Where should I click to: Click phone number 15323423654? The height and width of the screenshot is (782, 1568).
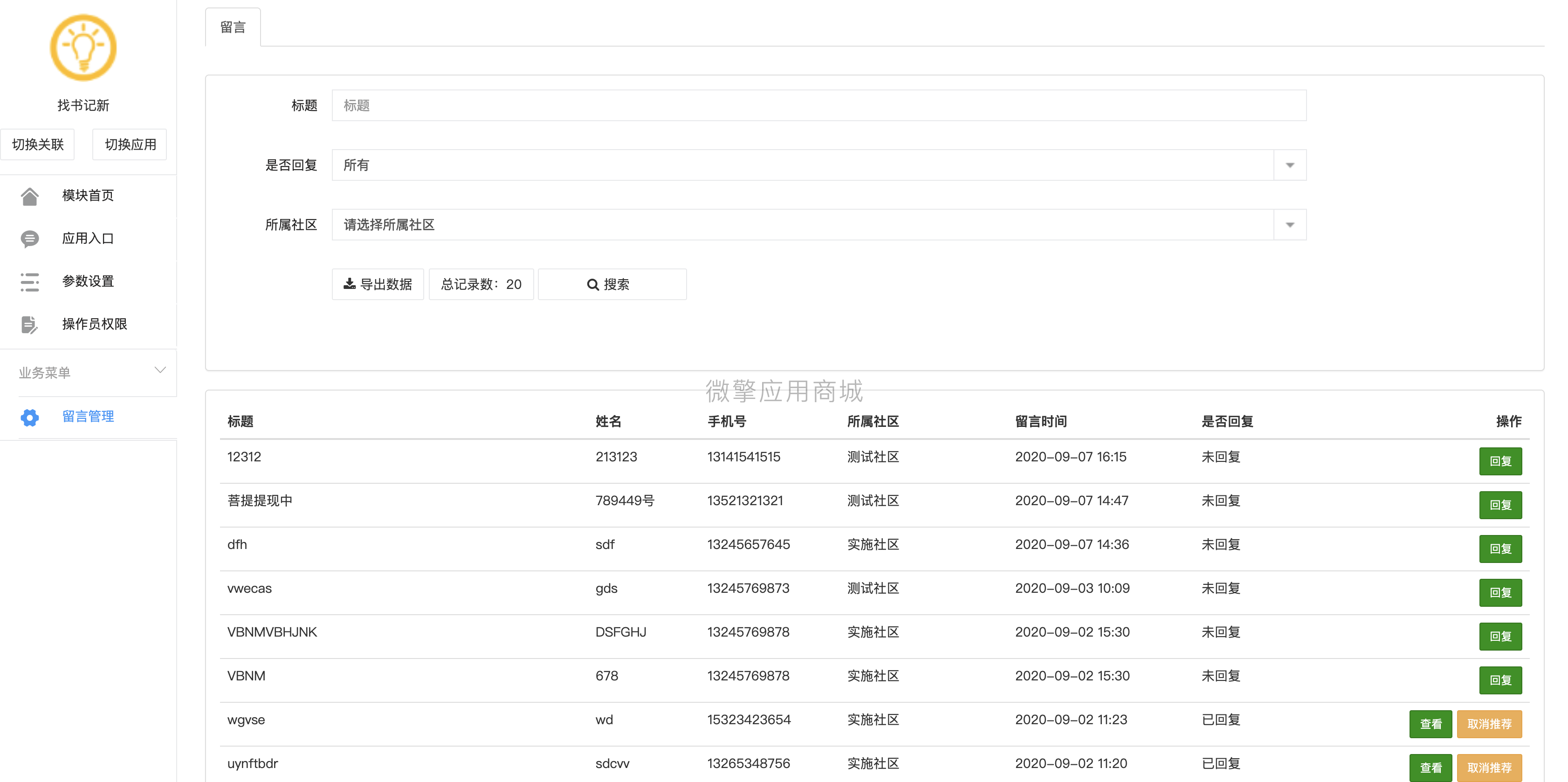749,719
